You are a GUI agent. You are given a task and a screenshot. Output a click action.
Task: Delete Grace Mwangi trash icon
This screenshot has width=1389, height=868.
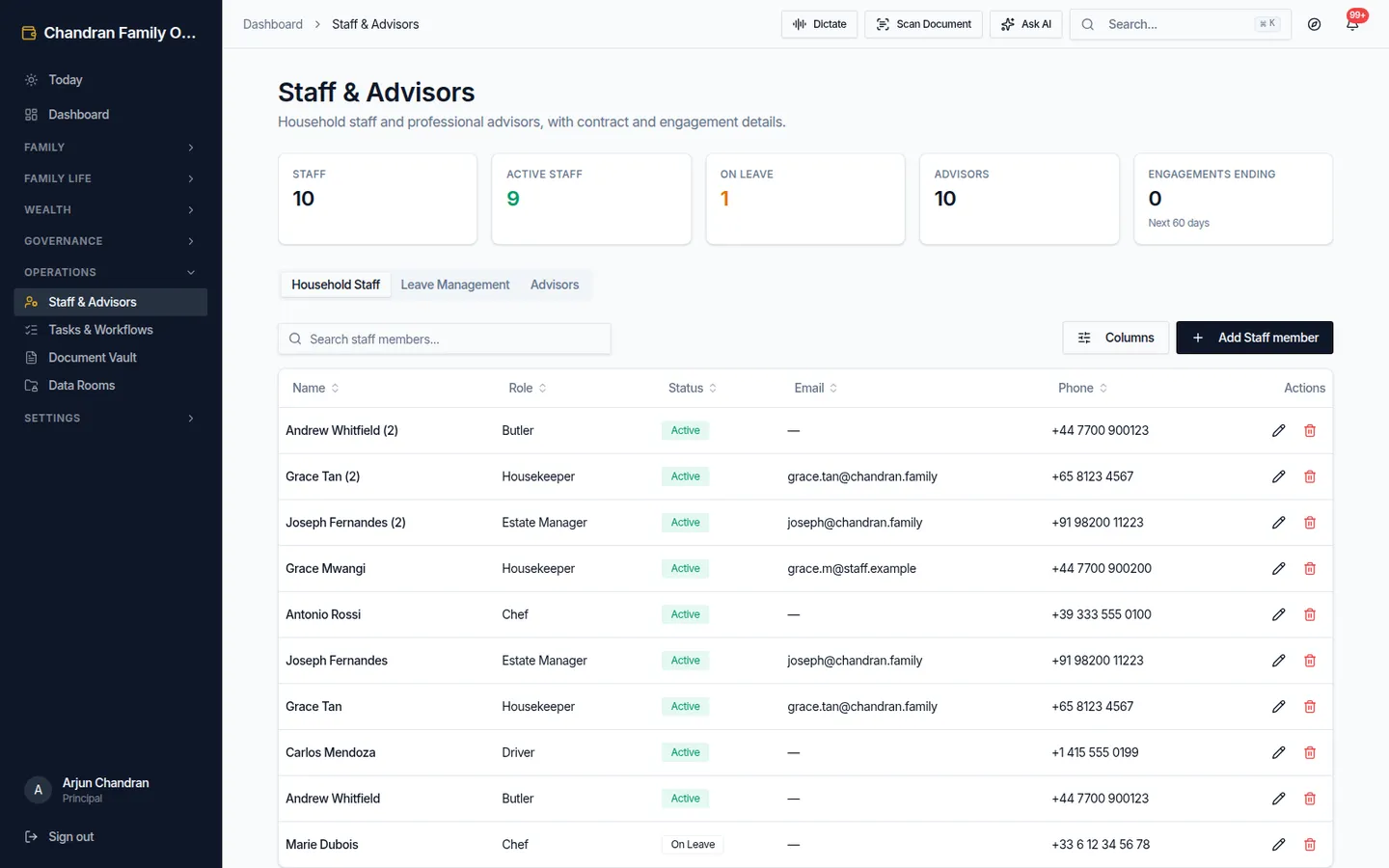pyautogui.click(x=1310, y=569)
